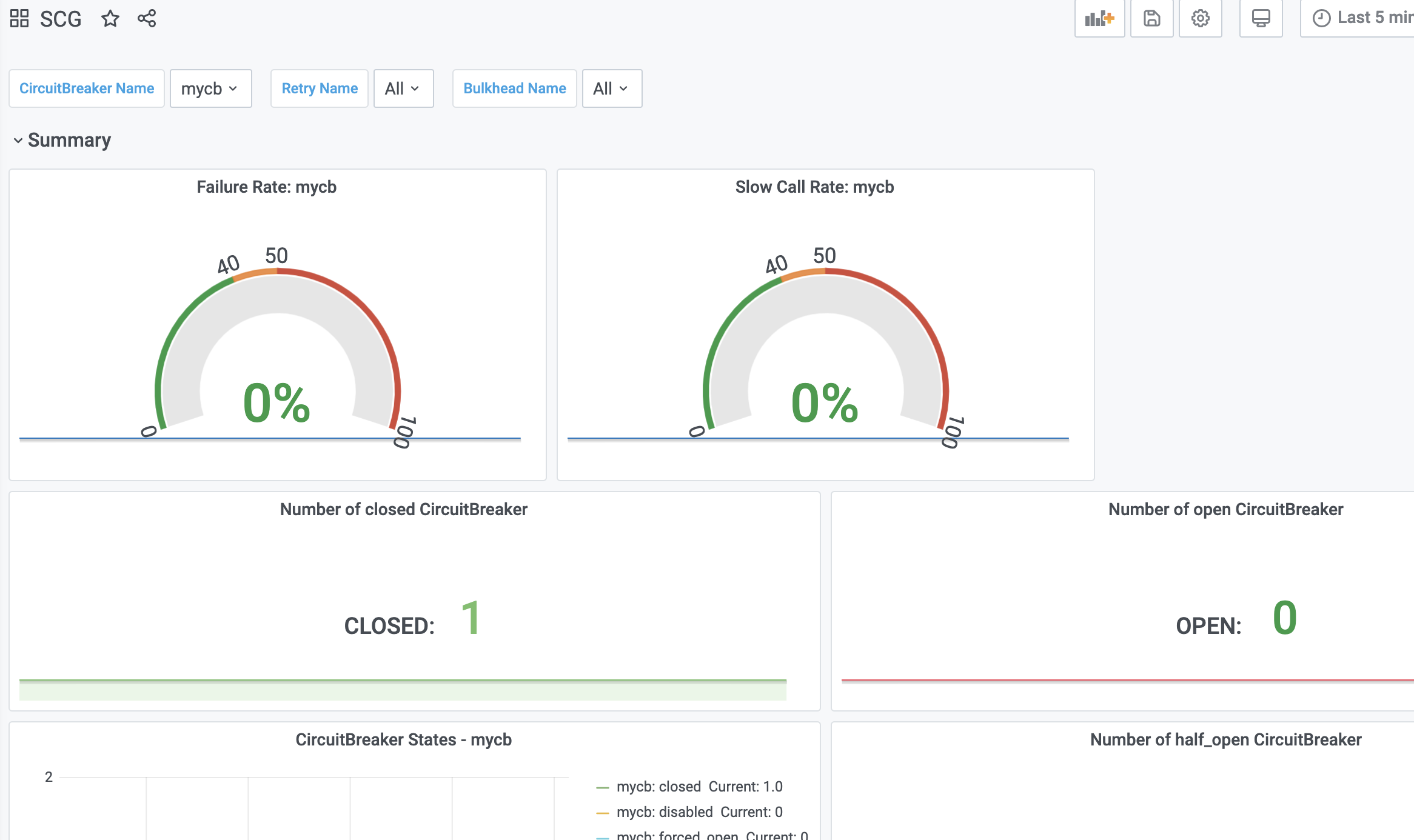Click the Number of closed CircuitBreaker title

pos(403,509)
